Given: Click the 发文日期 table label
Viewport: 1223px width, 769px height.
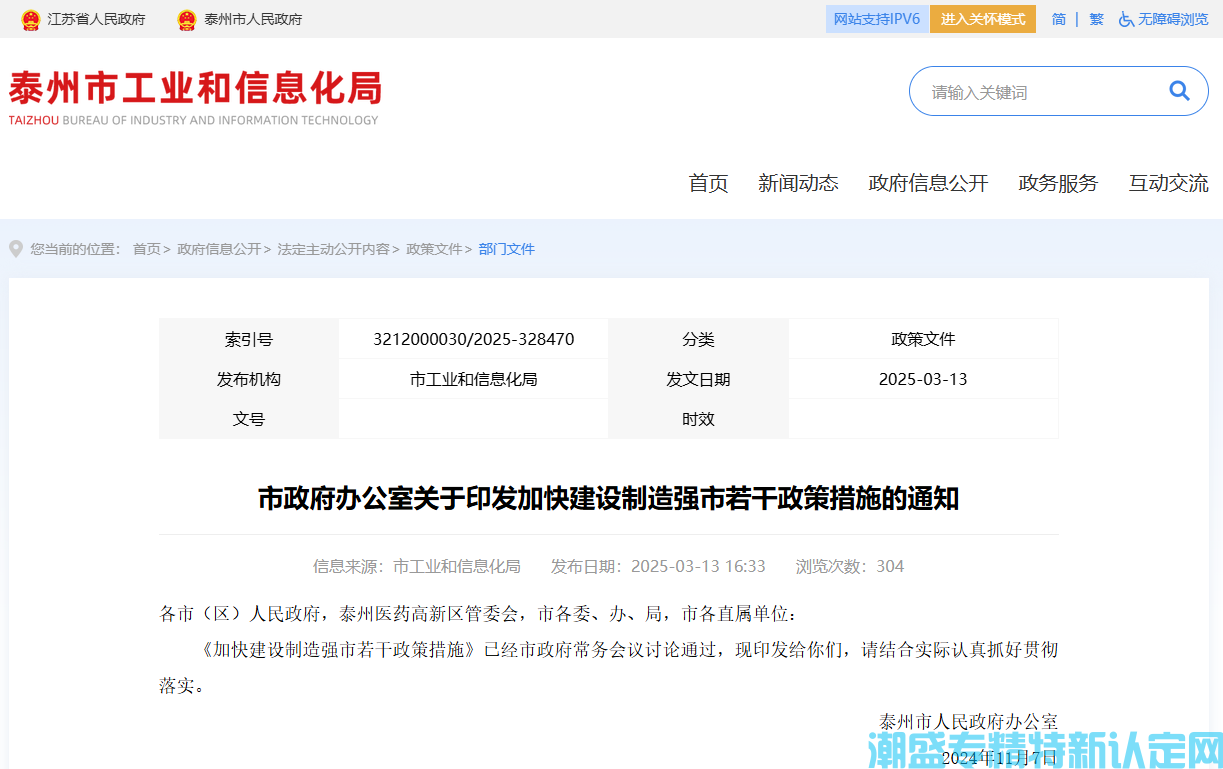Looking at the screenshot, I should click(698, 379).
